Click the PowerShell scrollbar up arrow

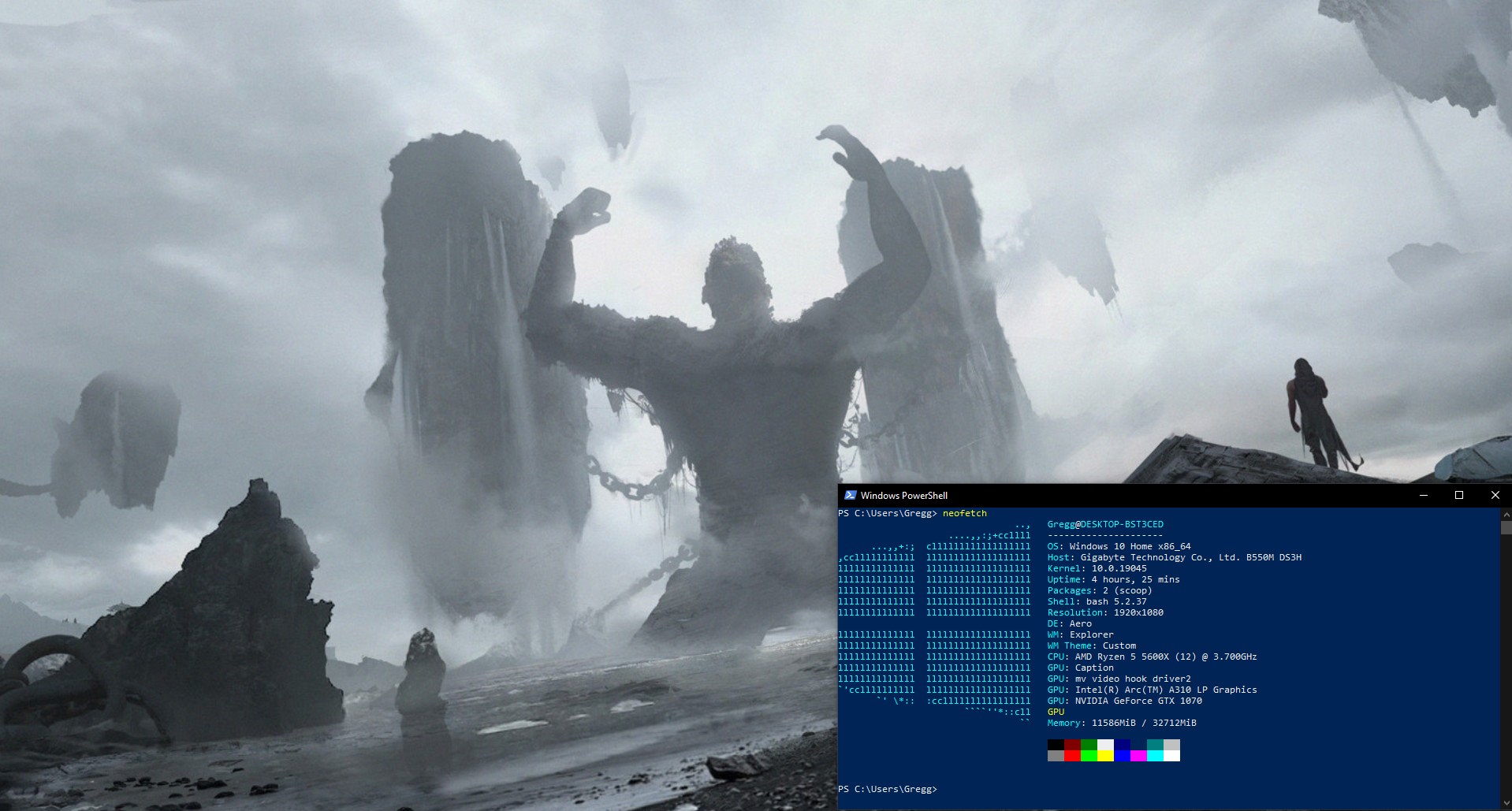coord(1506,514)
